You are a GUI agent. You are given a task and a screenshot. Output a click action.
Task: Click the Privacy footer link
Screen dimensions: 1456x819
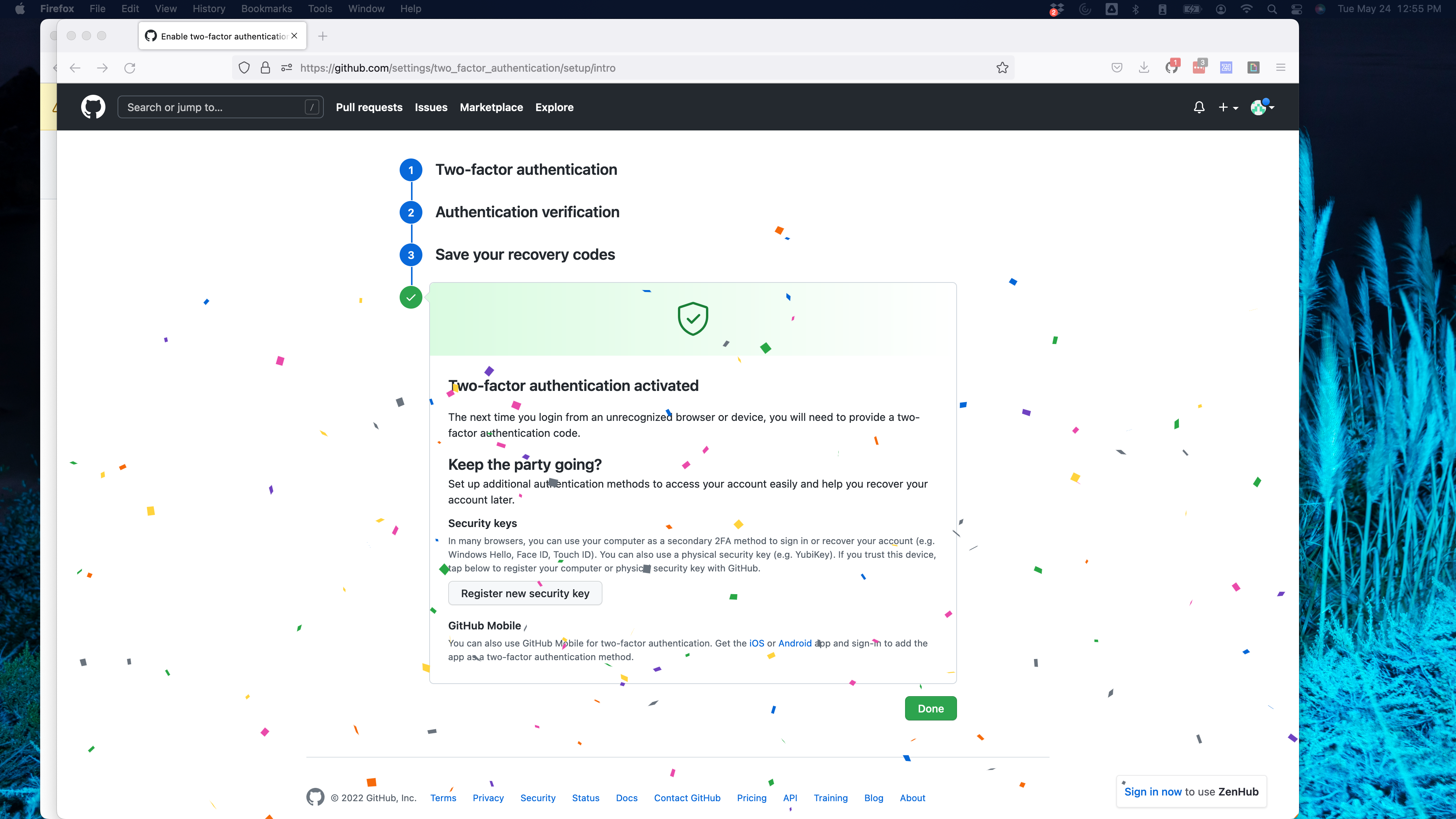488,798
